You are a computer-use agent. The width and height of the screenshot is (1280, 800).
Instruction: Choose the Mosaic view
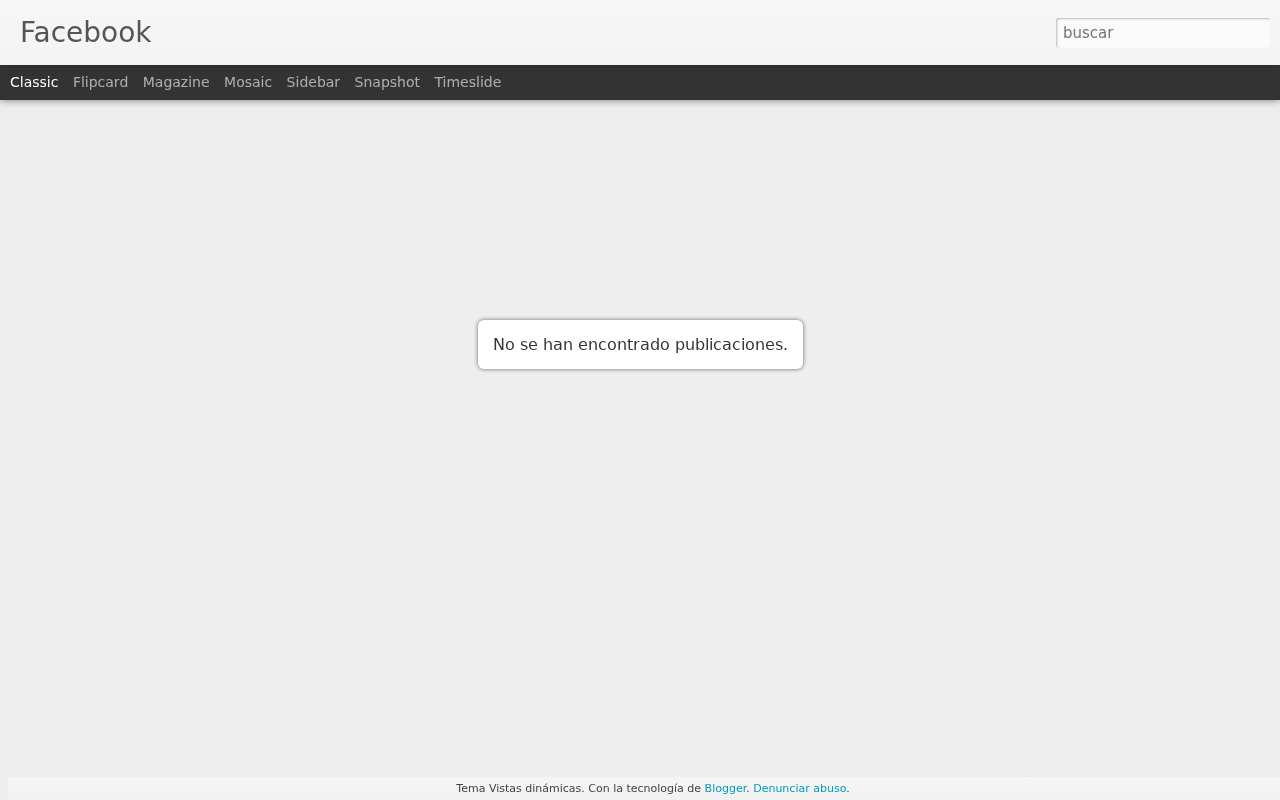(248, 82)
